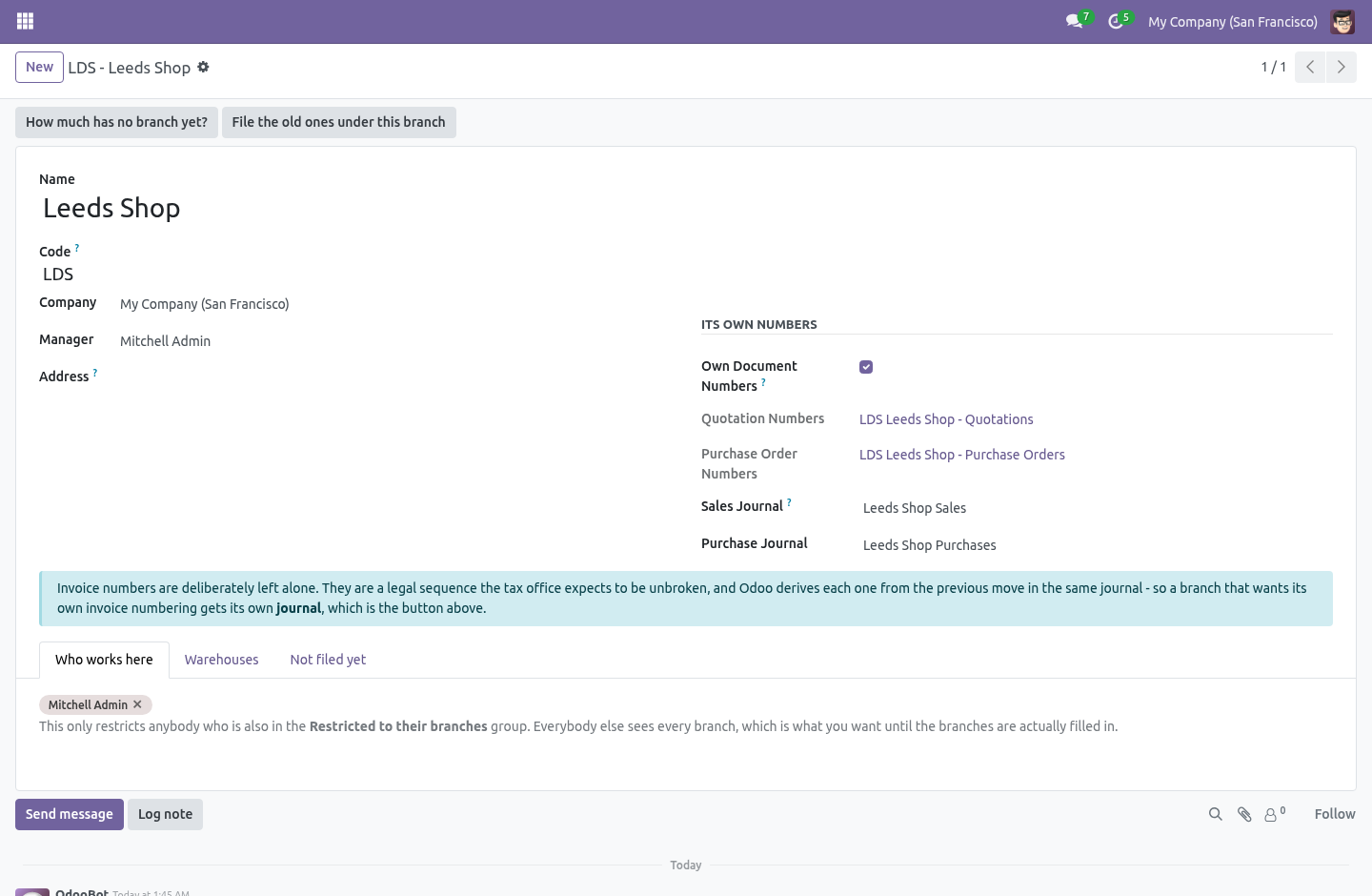This screenshot has height=896, width=1372.
Task: Open the apps grid home menu
Action: click(26, 21)
